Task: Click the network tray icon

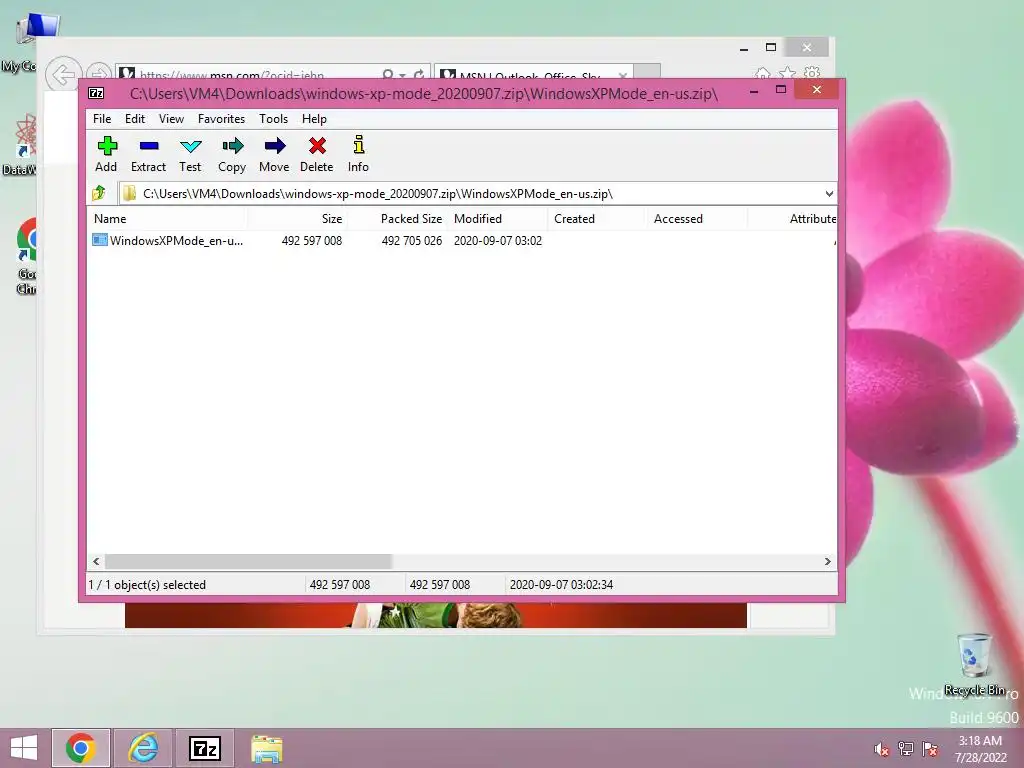Action: point(906,749)
